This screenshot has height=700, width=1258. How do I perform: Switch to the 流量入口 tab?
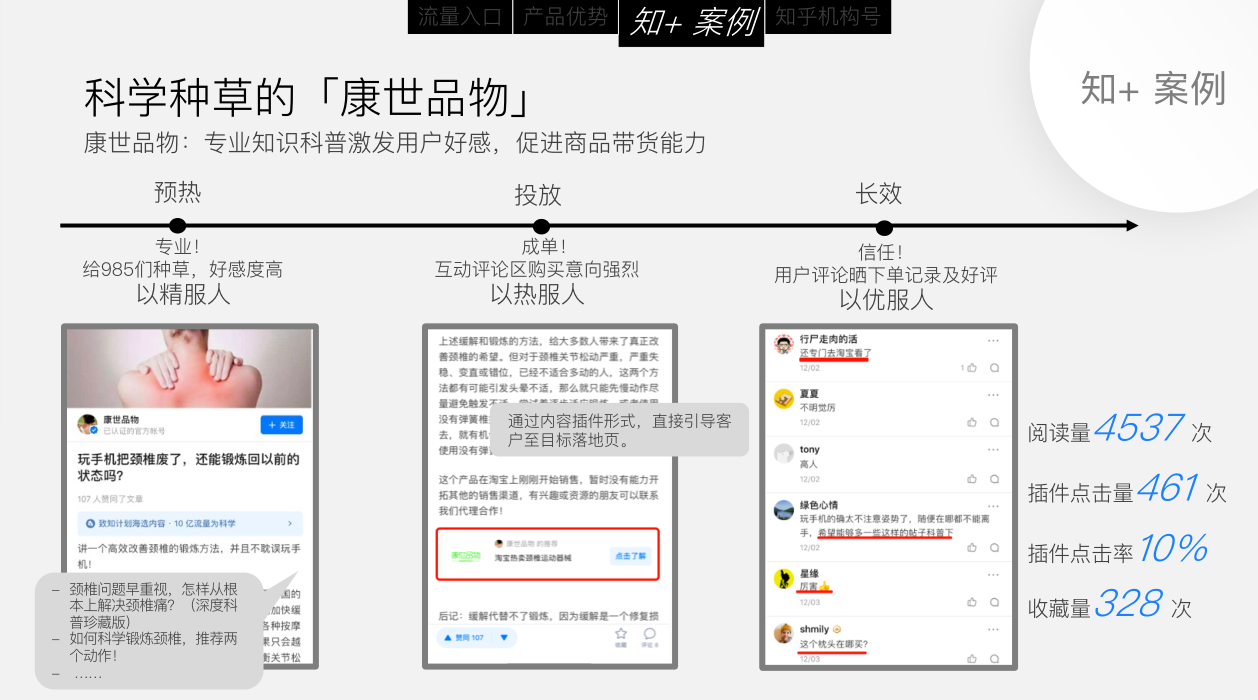(458, 17)
